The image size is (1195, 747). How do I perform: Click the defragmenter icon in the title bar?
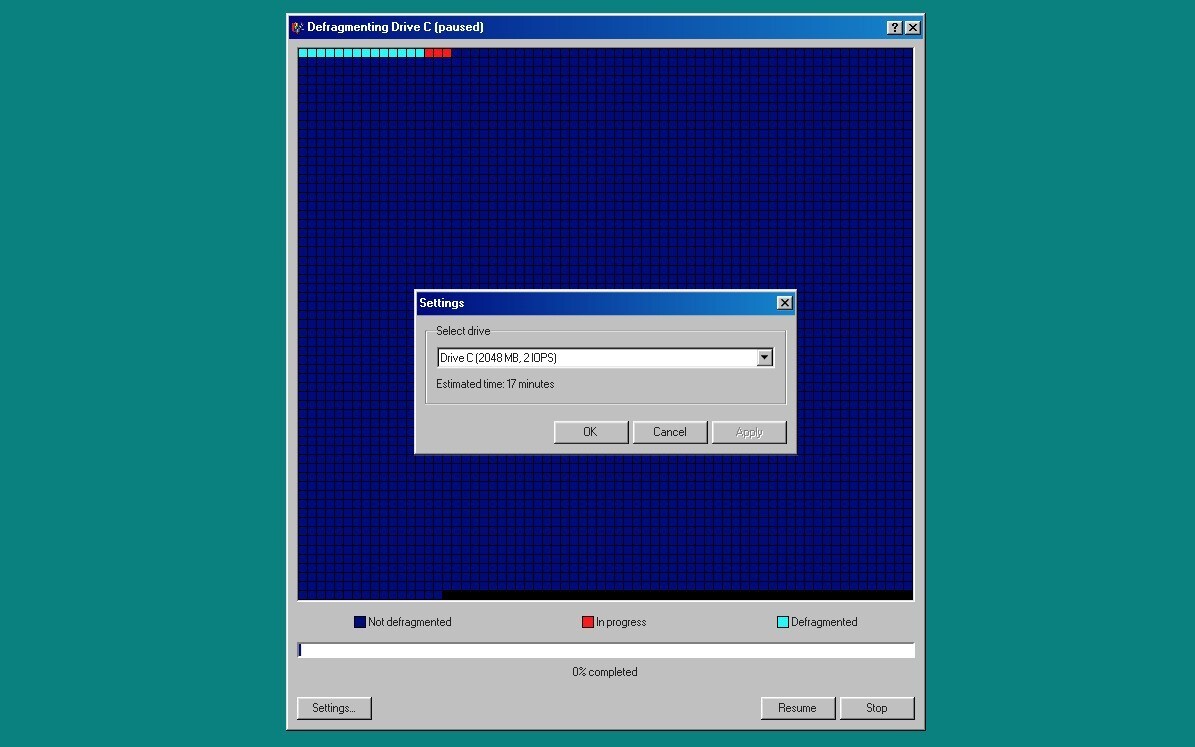pyautogui.click(x=296, y=27)
